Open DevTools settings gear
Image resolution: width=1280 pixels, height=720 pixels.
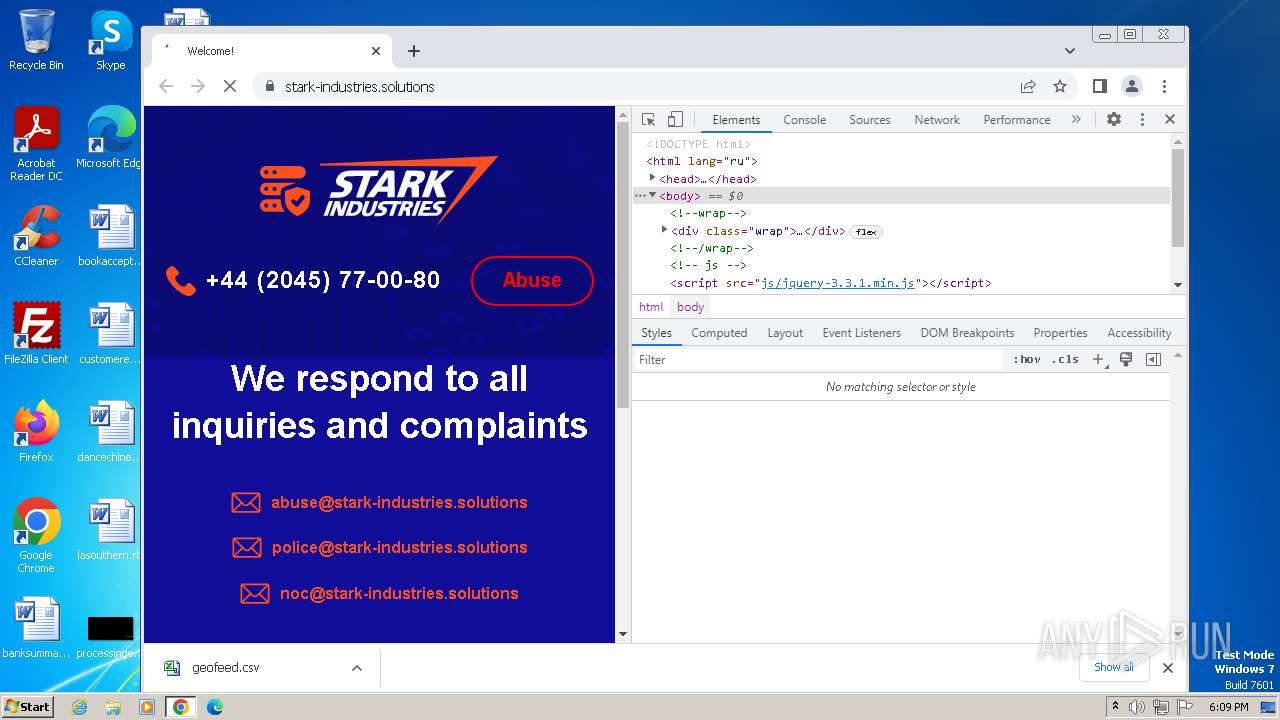point(1114,119)
